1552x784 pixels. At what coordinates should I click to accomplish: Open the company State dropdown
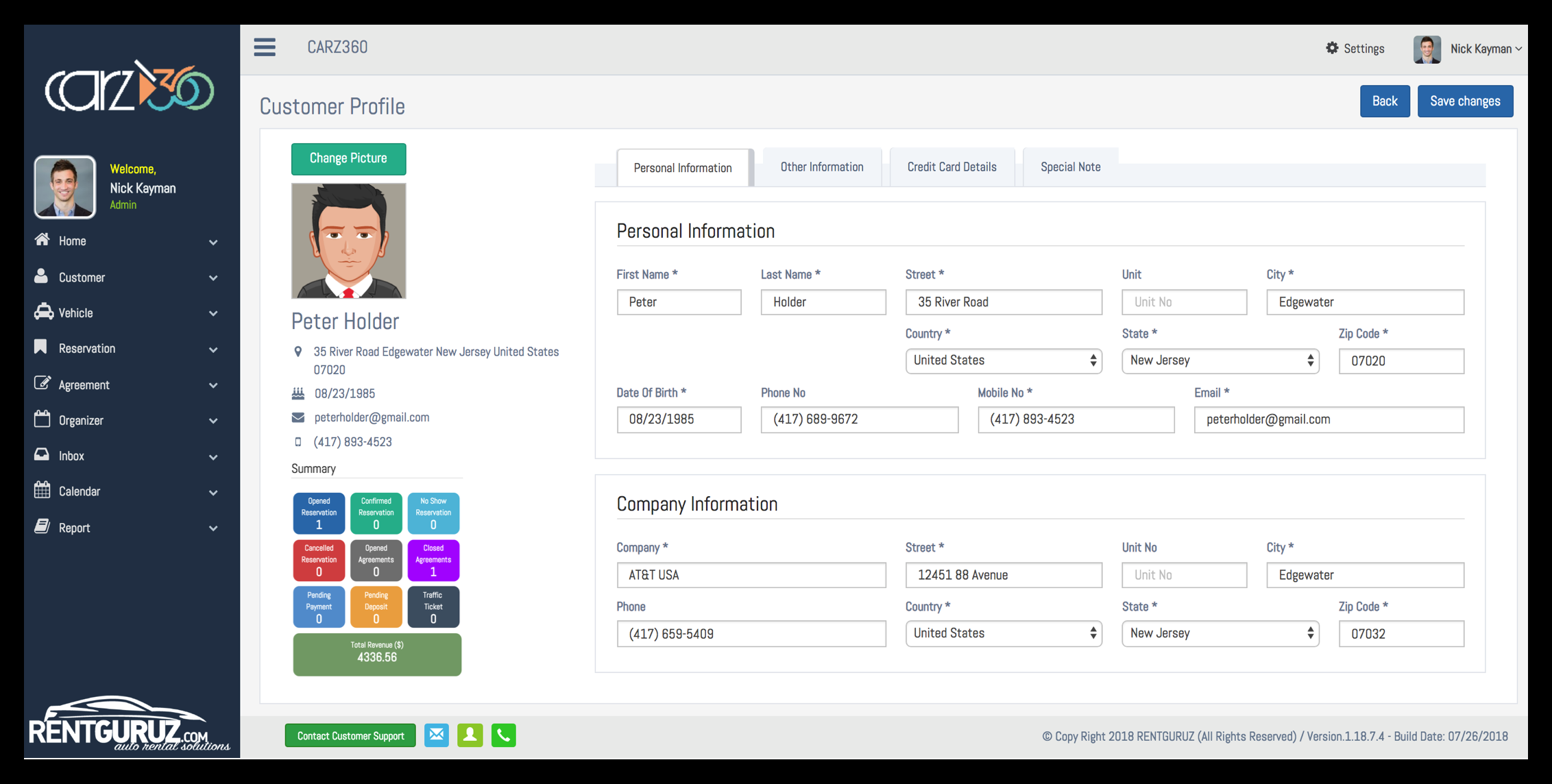click(x=1220, y=633)
